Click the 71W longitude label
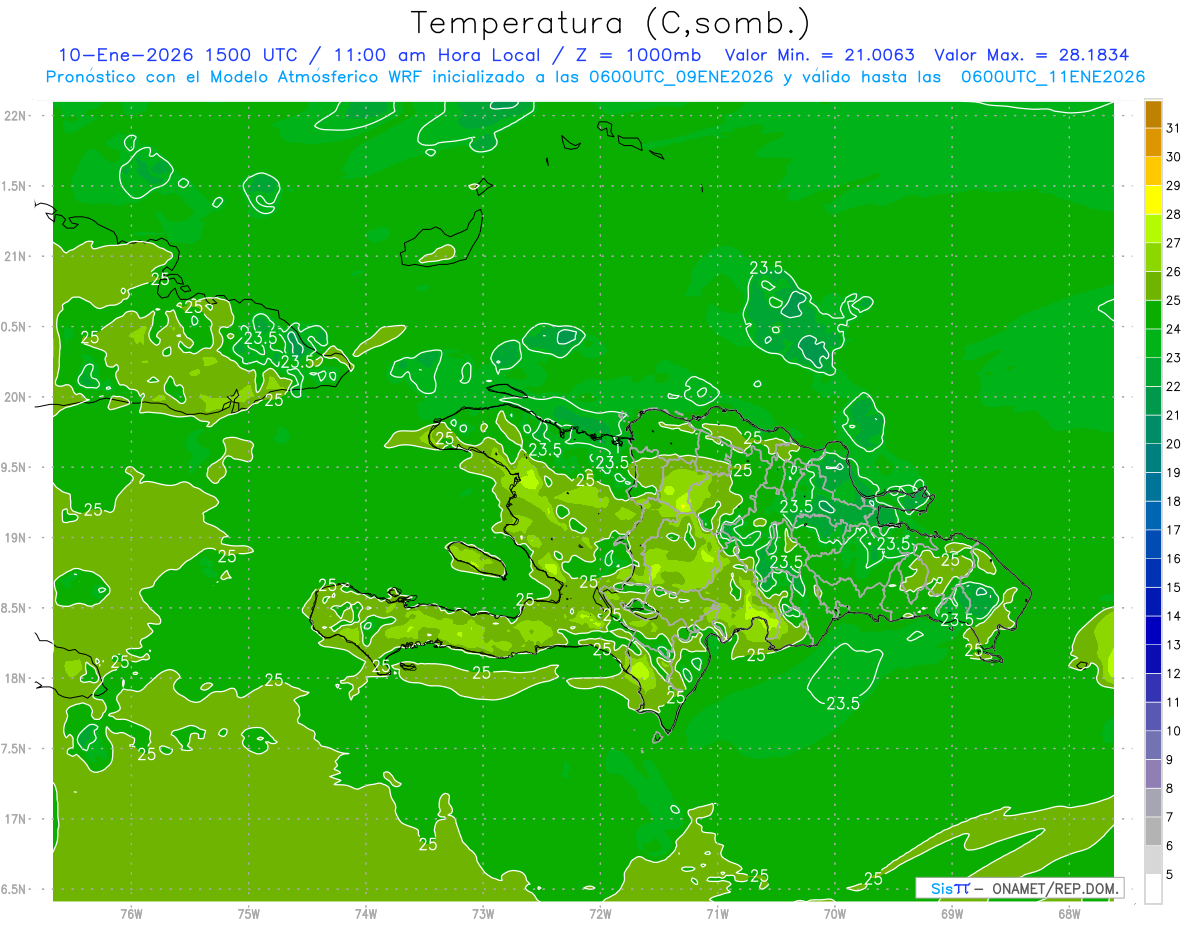 717,913
